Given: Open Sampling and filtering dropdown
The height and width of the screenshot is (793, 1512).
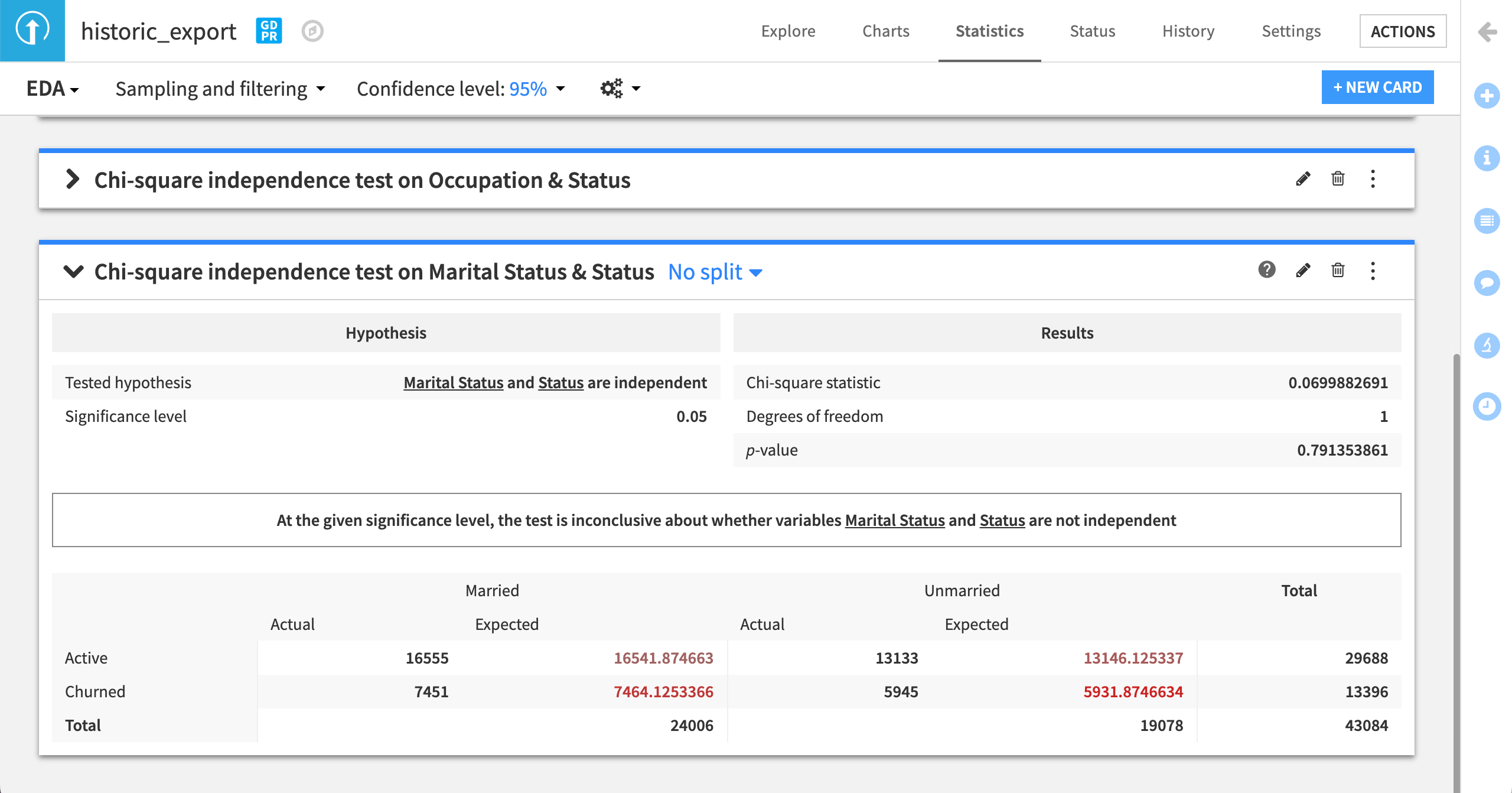Looking at the screenshot, I should [x=220, y=89].
